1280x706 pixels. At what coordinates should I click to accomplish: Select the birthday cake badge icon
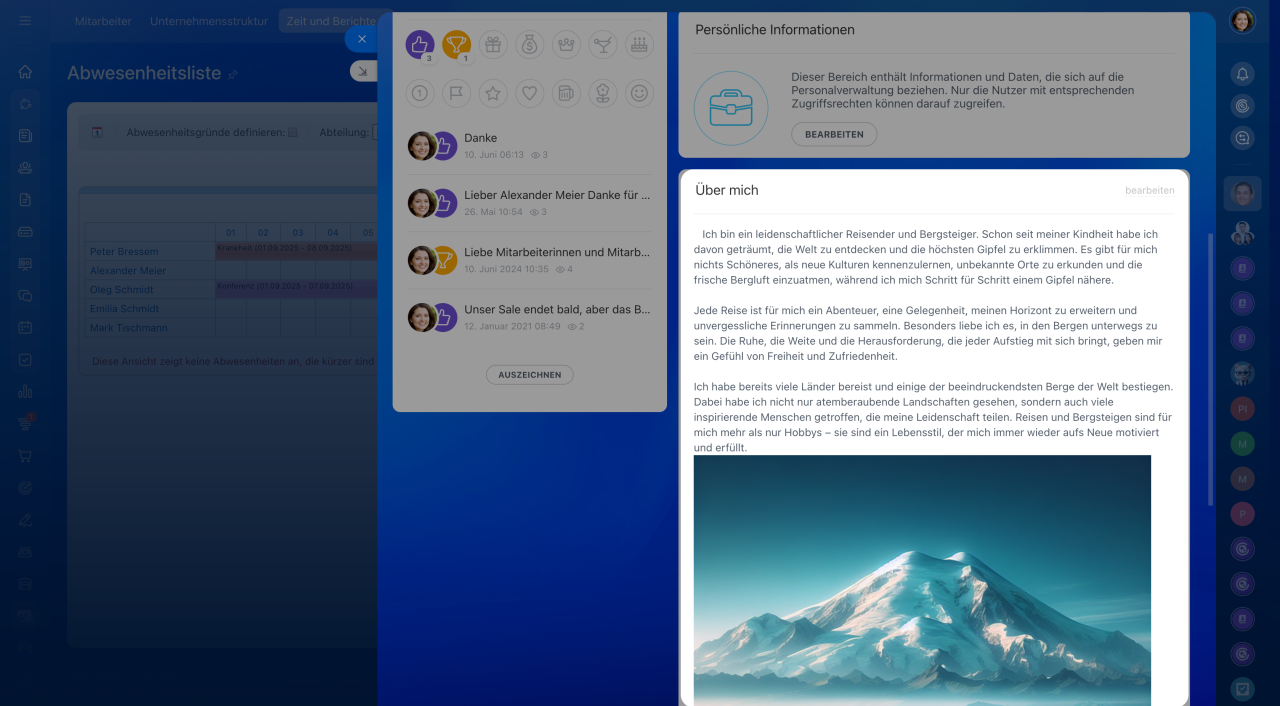pos(640,44)
